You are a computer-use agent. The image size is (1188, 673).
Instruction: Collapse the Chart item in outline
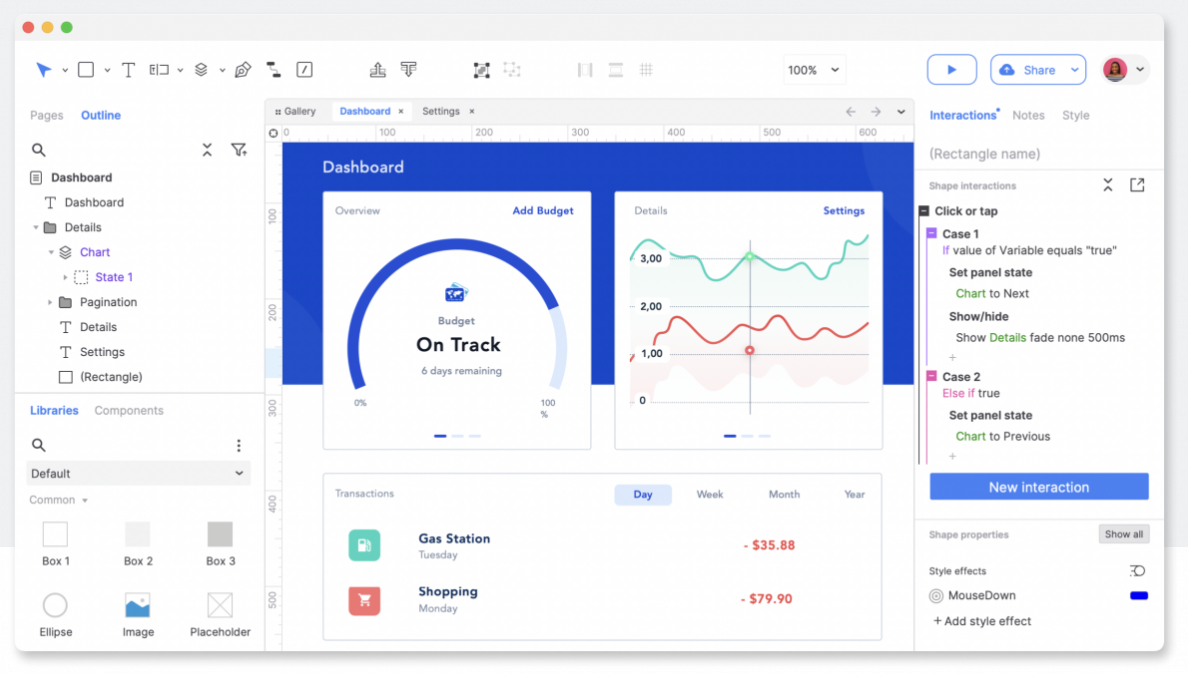(51, 252)
